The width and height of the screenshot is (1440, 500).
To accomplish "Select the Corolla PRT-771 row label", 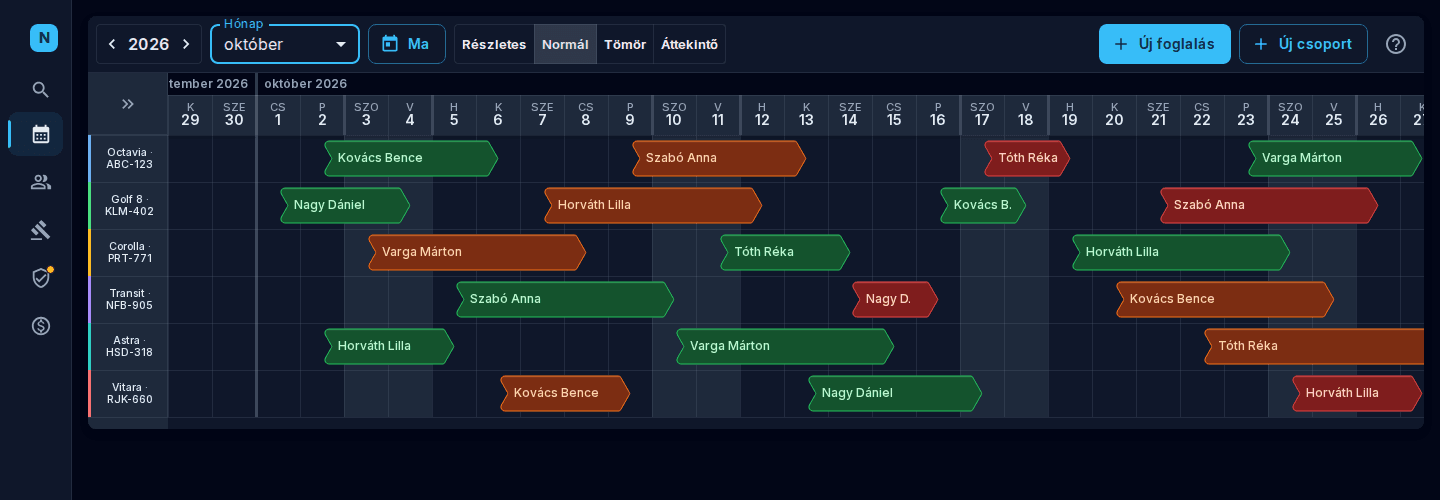I will [x=129, y=253].
